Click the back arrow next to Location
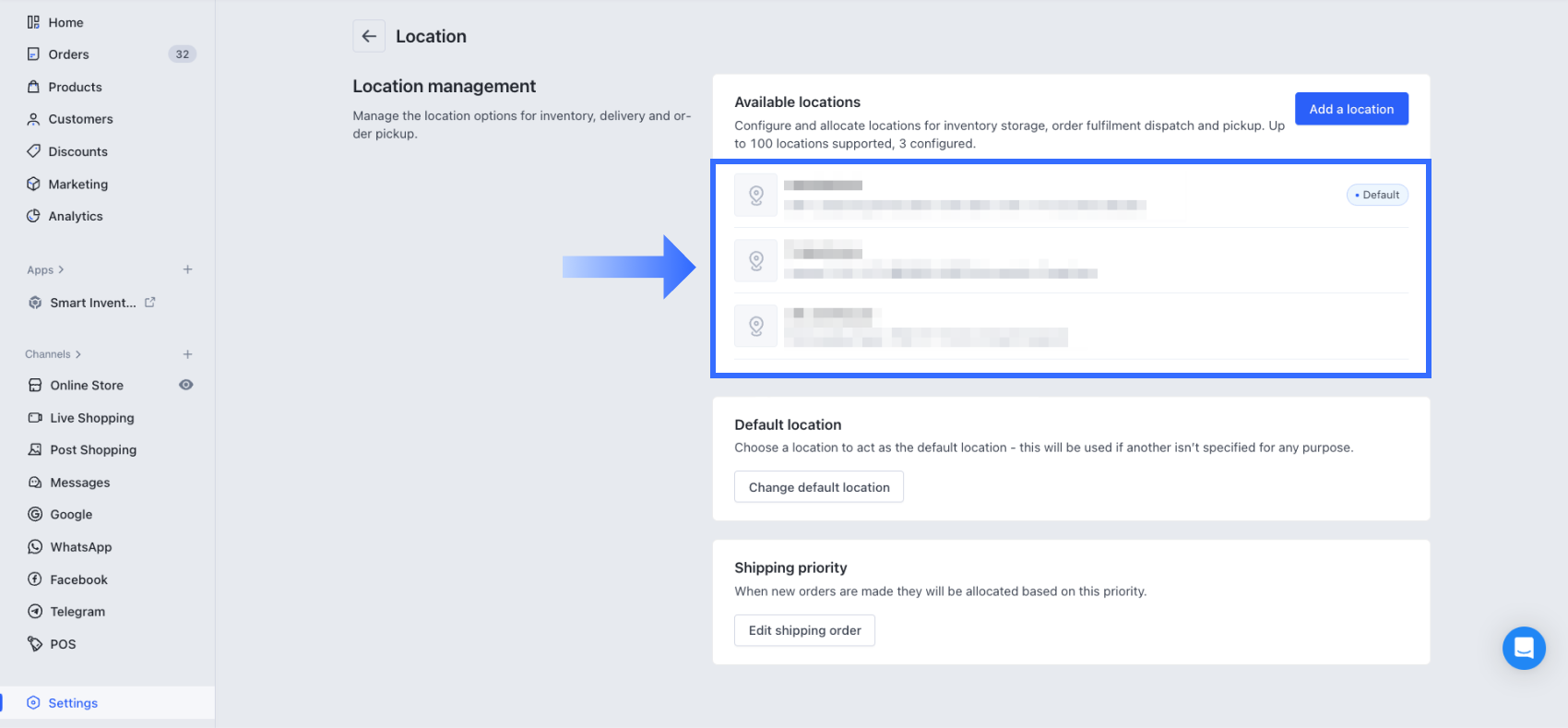1568x728 pixels. pos(369,36)
